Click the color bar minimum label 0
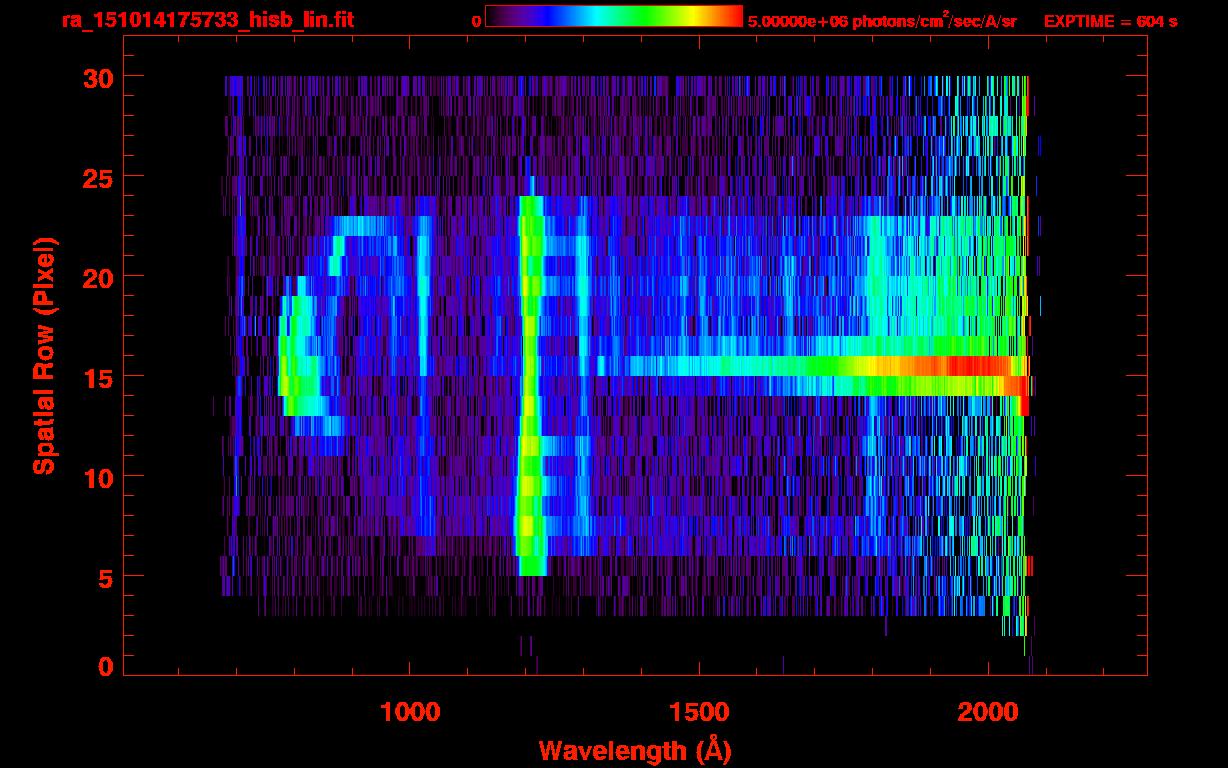The width and height of the screenshot is (1228, 768). click(477, 21)
